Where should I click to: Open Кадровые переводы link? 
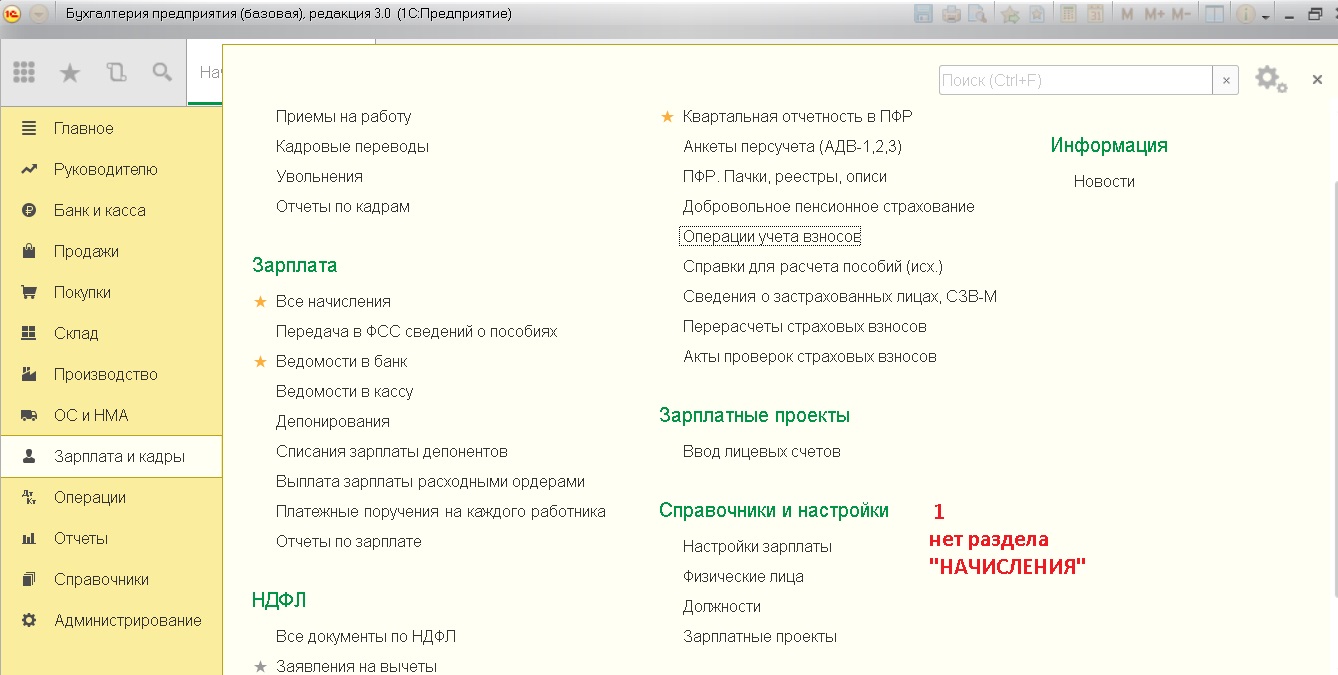tap(352, 147)
